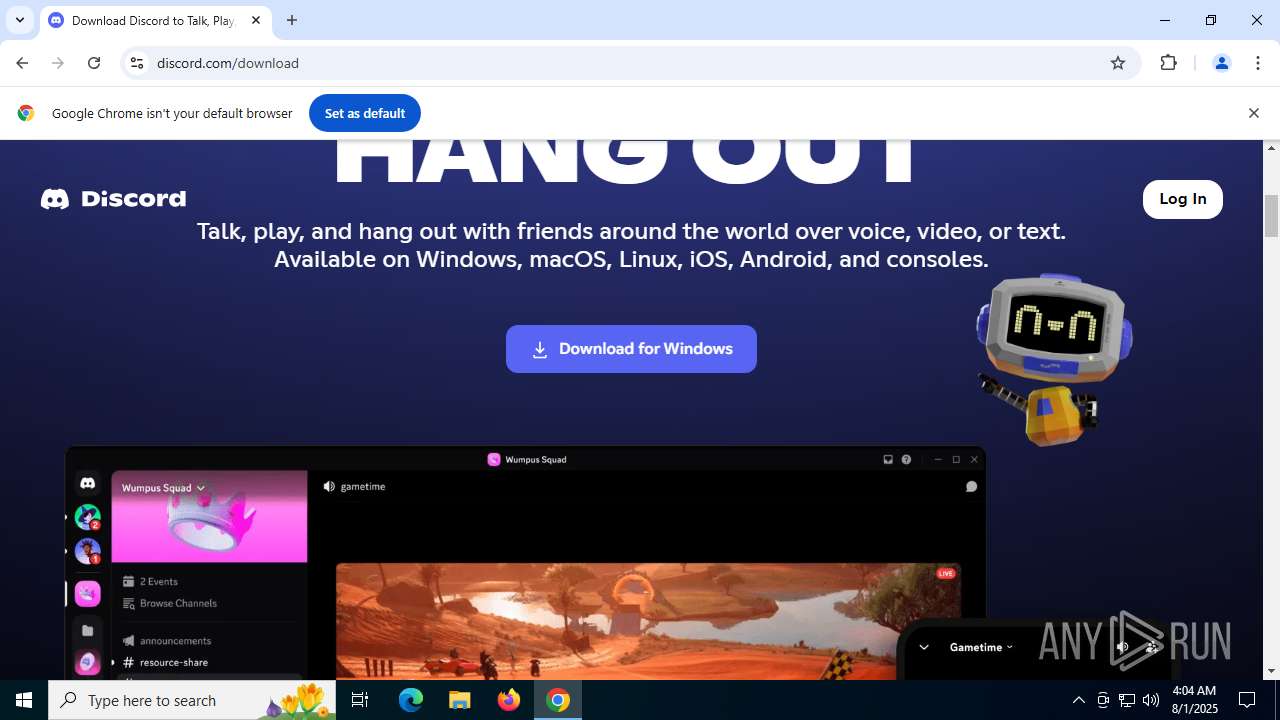Click the Log In button
Image resolution: width=1280 pixels, height=720 pixels.
point(1182,199)
